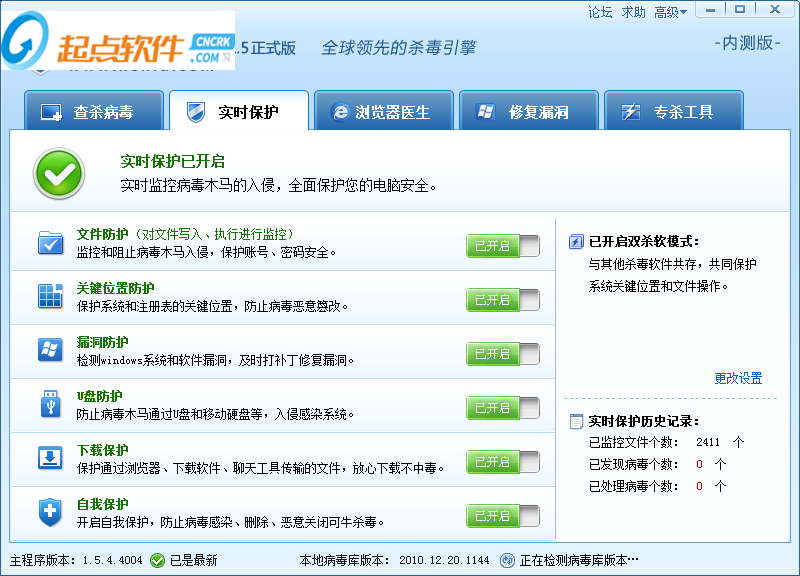
Task: Click the 关键位置防护 heading text
Action: tap(115, 288)
